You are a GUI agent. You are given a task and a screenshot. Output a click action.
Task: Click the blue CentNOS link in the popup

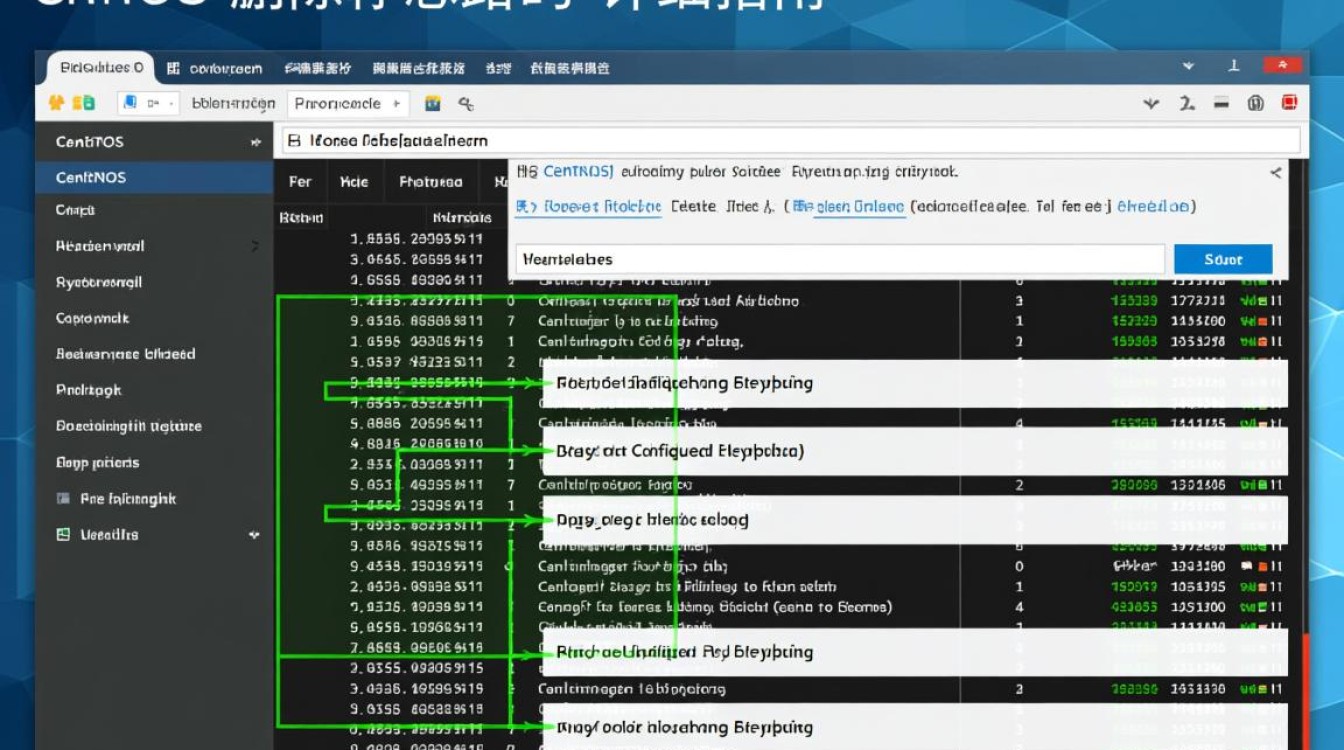tap(579, 172)
